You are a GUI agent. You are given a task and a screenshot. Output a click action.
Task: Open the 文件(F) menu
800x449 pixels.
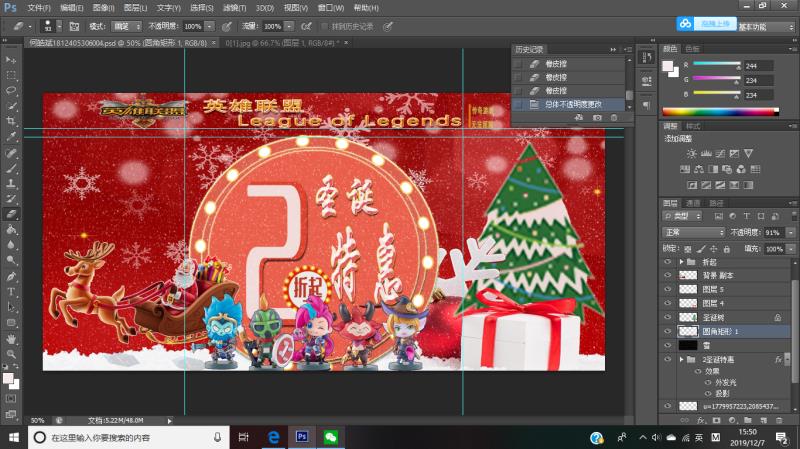coord(39,8)
